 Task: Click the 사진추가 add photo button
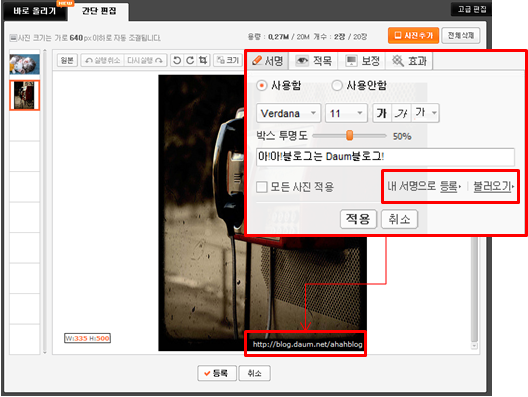[414, 35]
